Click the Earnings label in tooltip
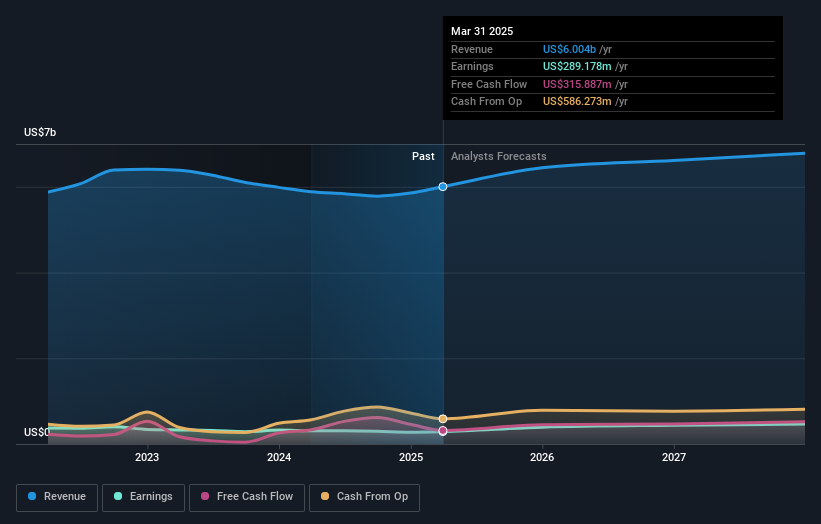Image resolution: width=821 pixels, height=524 pixels. click(x=472, y=66)
